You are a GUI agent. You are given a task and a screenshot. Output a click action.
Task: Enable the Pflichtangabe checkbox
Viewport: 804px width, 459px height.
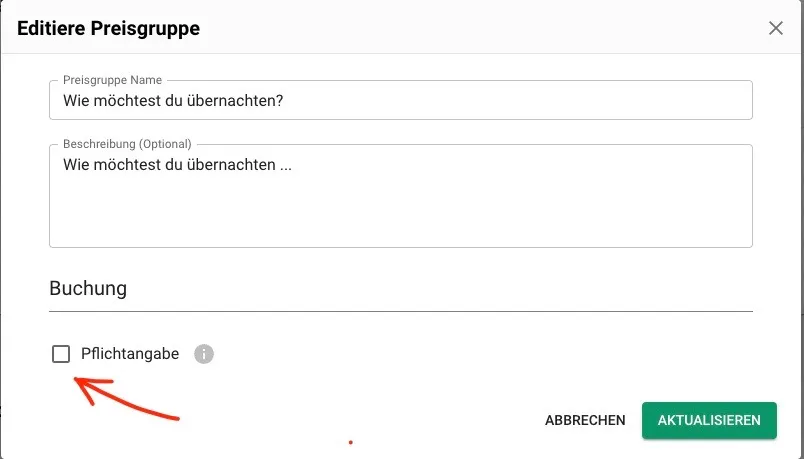(x=61, y=354)
